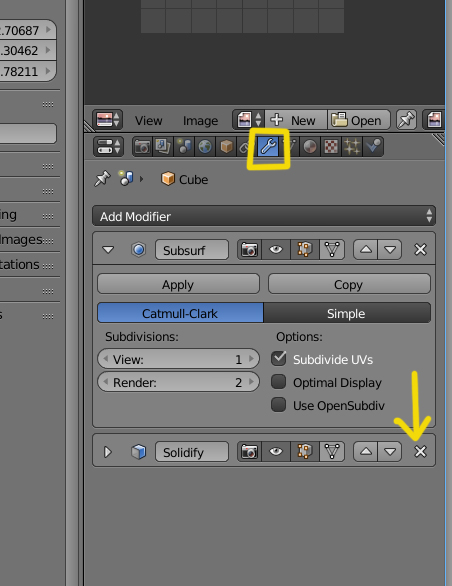The width and height of the screenshot is (452, 586).
Task: Open the Add Modifier dropdown
Action: [x=264, y=216]
